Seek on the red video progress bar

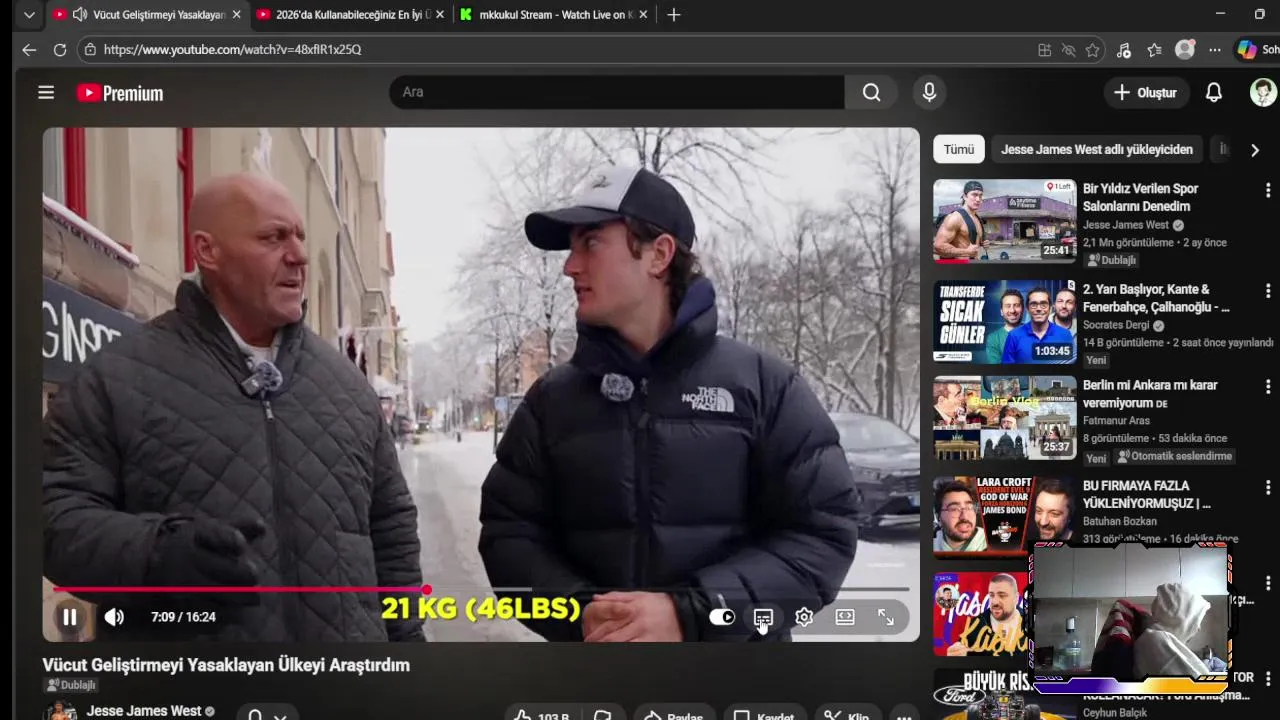point(481,589)
